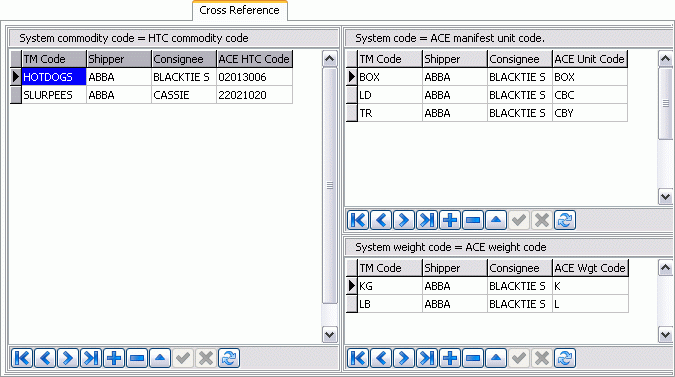Click HTC code 02013006 cell
675x377 pixels.
254,77
